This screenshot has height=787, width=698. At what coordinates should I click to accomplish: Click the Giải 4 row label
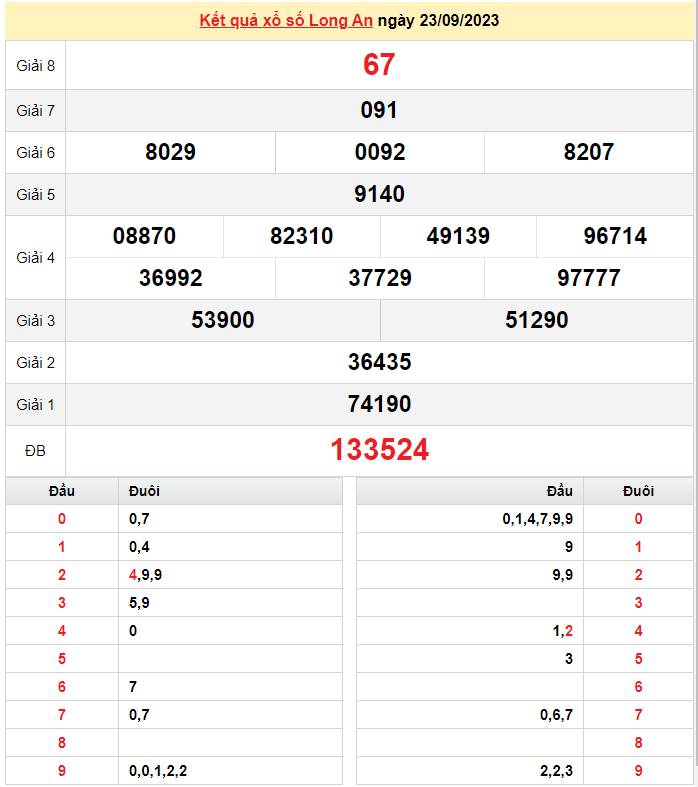(x=35, y=257)
